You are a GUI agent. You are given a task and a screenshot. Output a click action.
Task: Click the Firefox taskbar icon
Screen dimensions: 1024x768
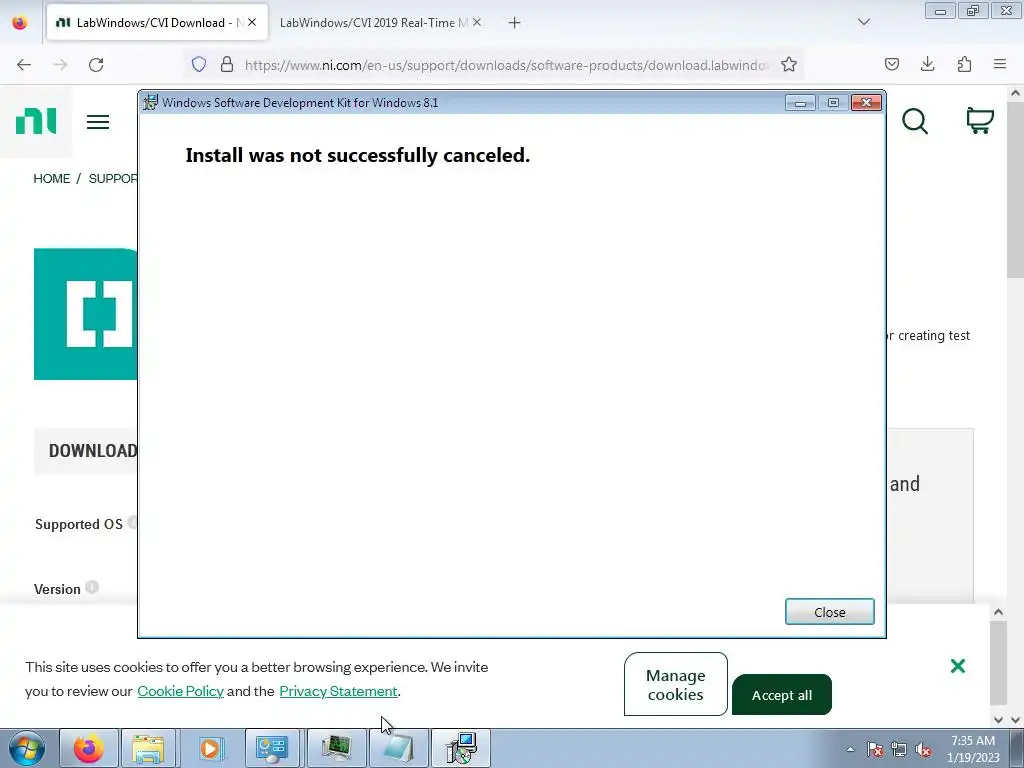pyautogui.click(x=89, y=748)
